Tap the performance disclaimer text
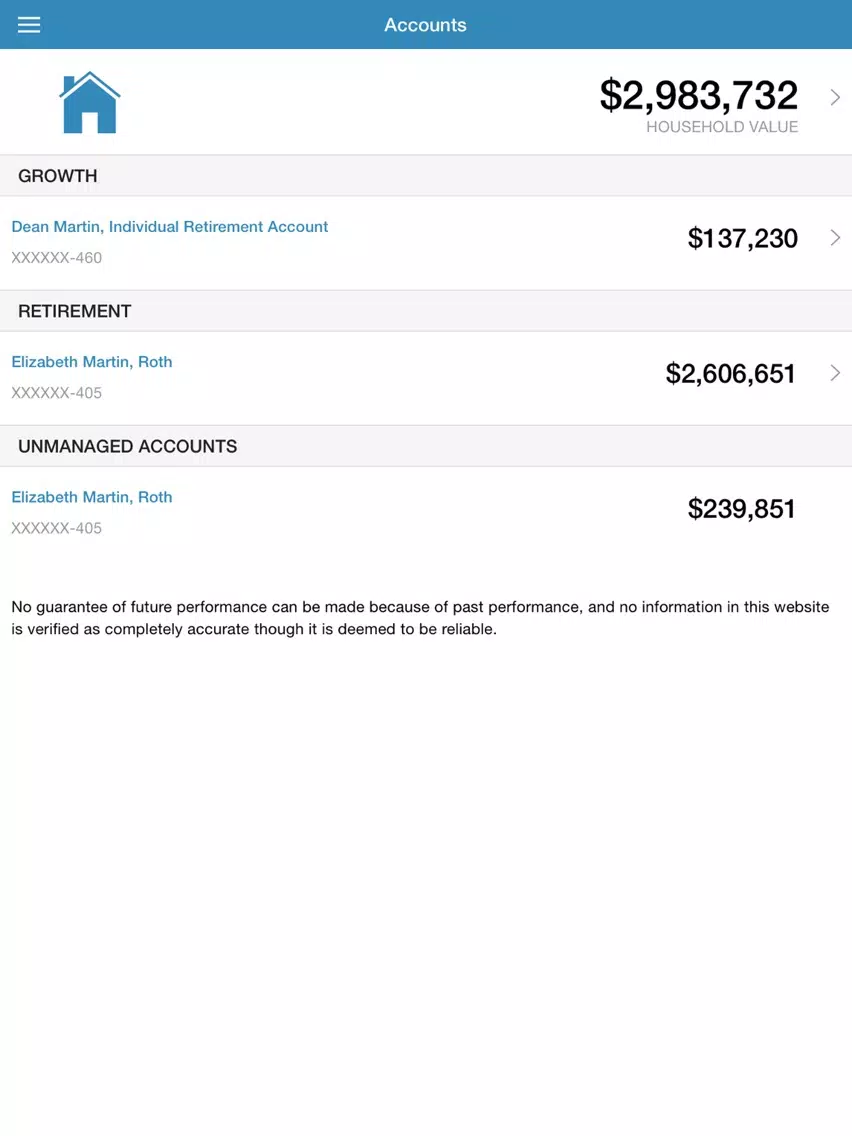The image size is (852, 1136). click(420, 618)
